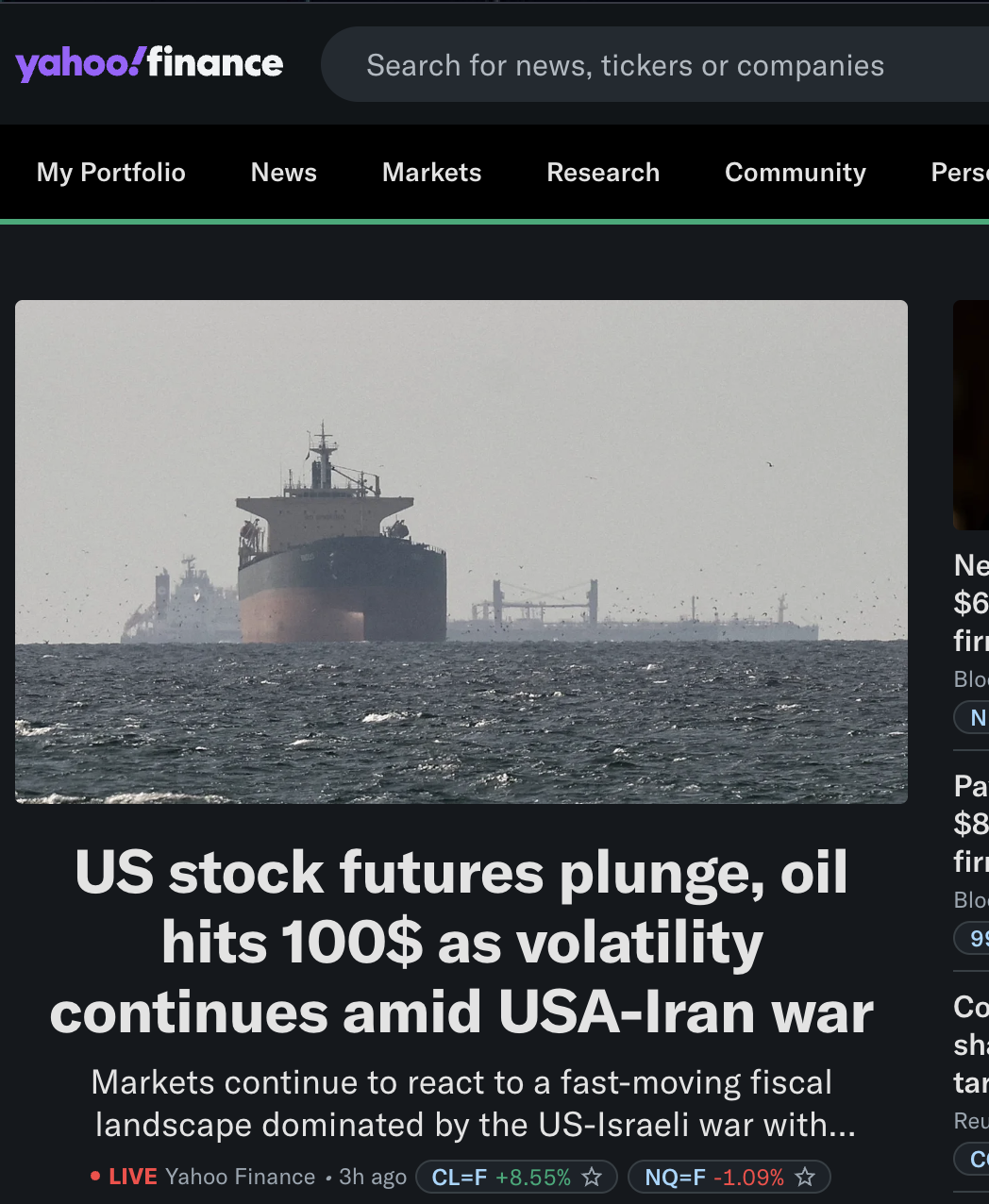Open the News menu
The image size is (989, 1204).
[x=284, y=172]
